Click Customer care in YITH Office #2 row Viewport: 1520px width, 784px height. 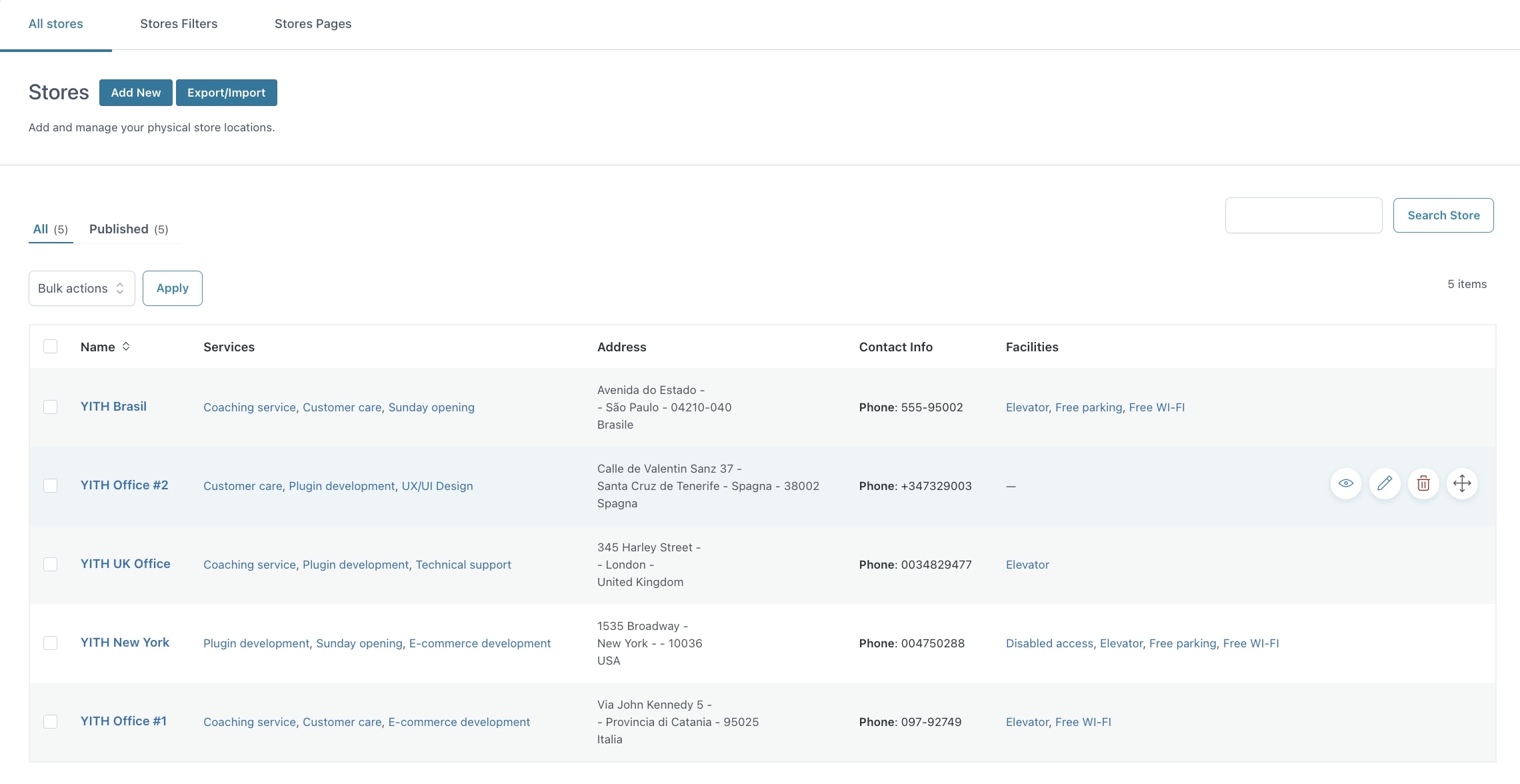pos(243,486)
